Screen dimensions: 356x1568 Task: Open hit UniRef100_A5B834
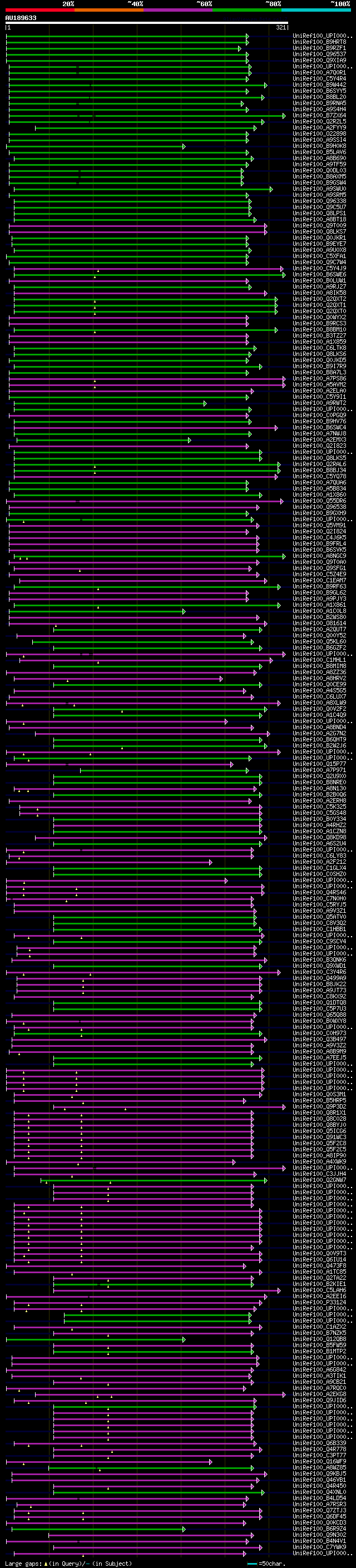coord(319,489)
